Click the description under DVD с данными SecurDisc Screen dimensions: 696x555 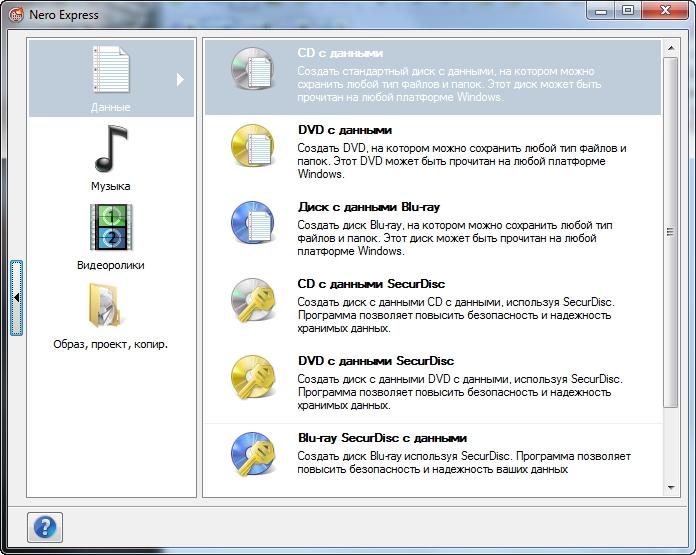coord(460,392)
